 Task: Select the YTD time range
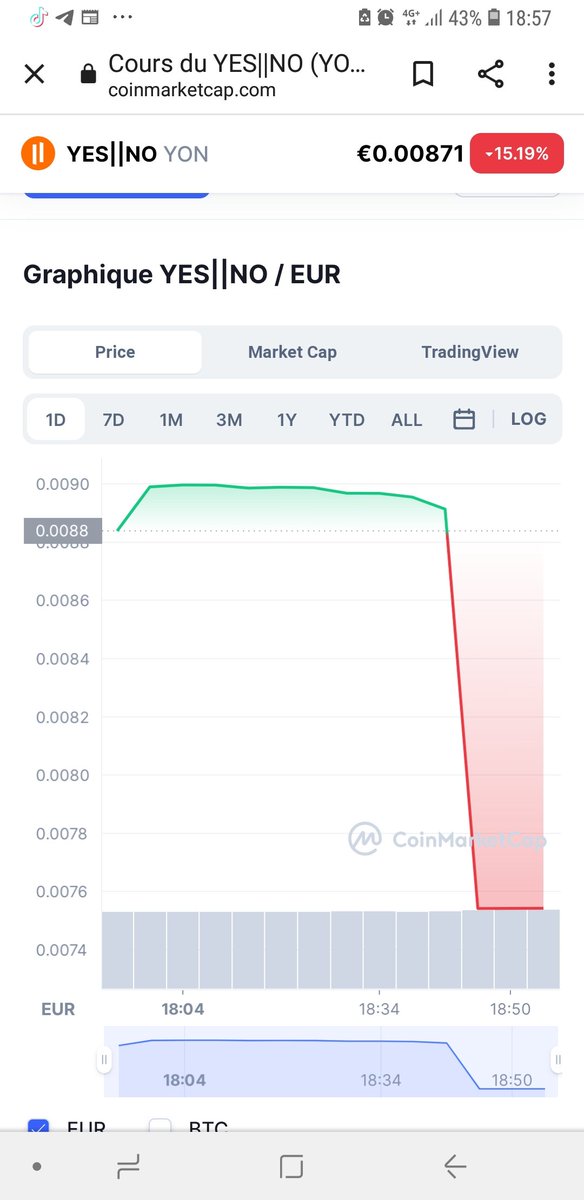tap(347, 420)
